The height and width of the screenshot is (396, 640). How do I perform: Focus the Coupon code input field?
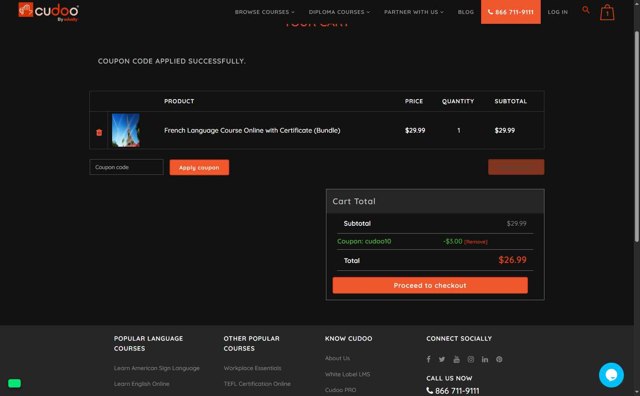[x=127, y=167]
